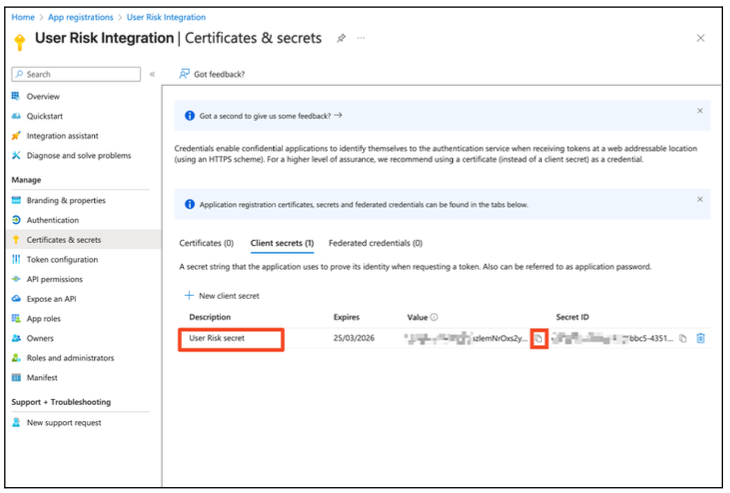Screen dimensions: 730x493
Task: Click the Expires column header
Action: 346,317
